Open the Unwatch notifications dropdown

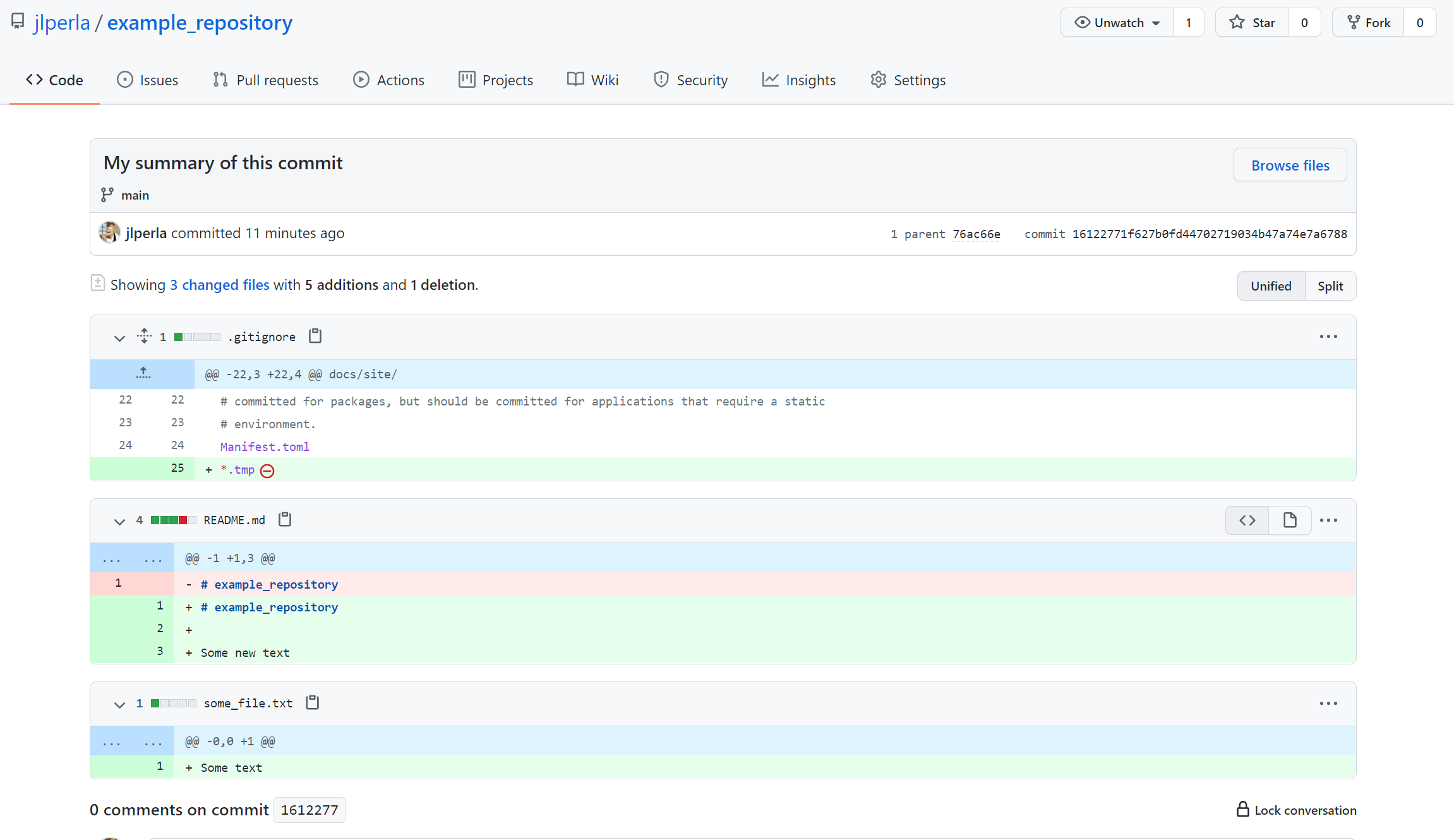(x=1117, y=23)
